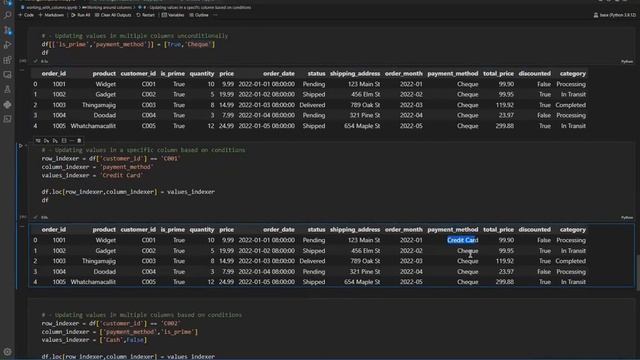Open Remote Explorer in the activity bar
The image size is (640, 360).
(7, 75)
